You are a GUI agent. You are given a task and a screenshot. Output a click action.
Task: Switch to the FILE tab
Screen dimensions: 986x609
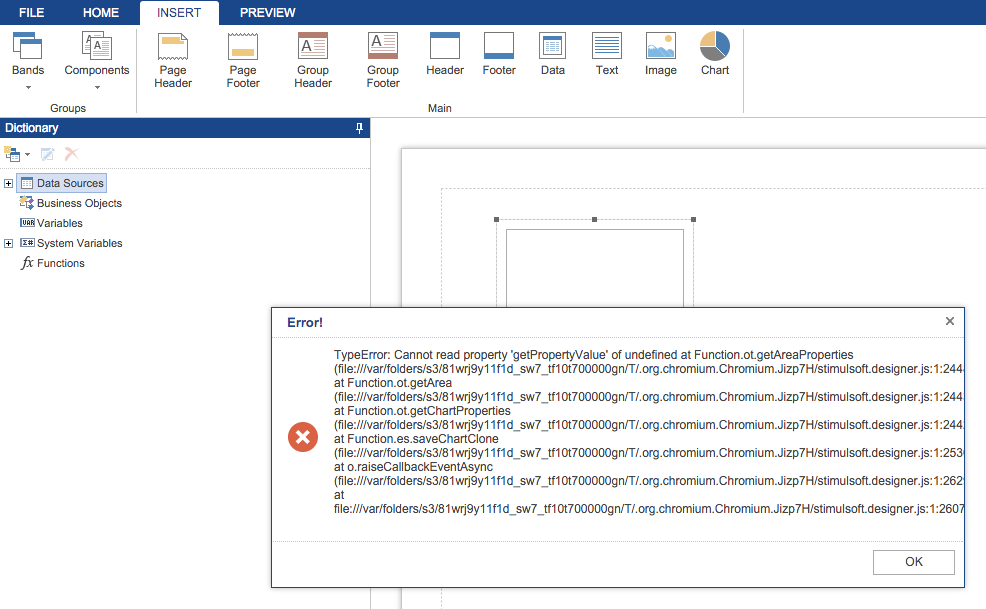pyautogui.click(x=31, y=13)
